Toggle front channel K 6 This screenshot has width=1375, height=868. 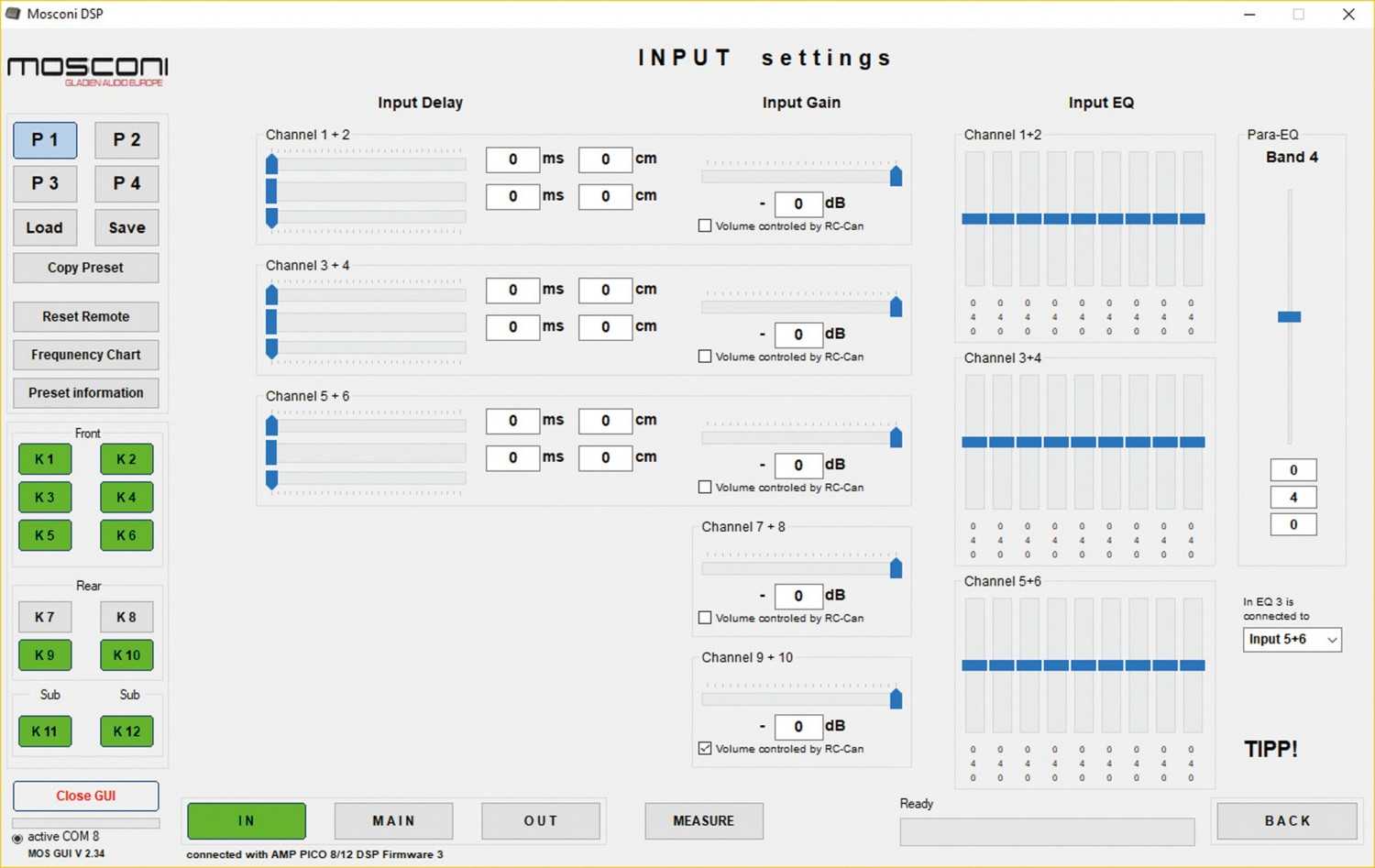126,535
